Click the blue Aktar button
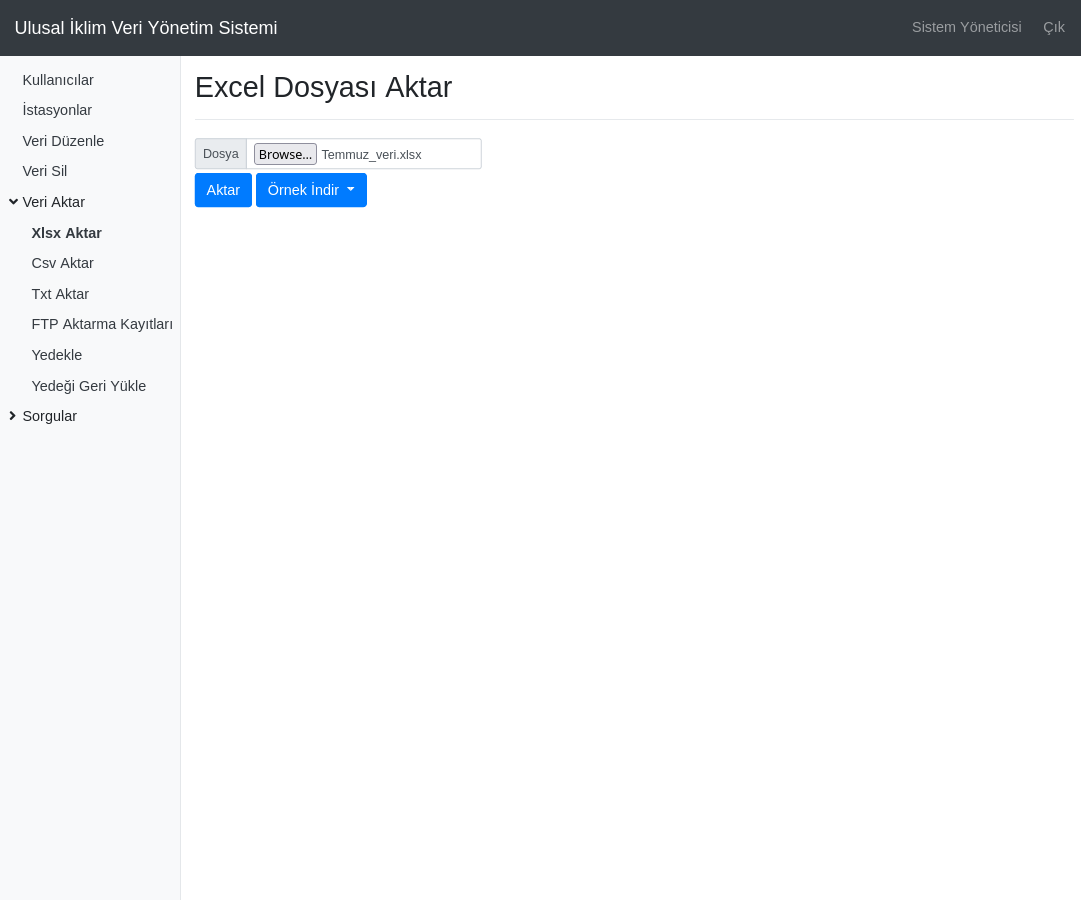Screen dimensions: 1081x900 tap(223, 190)
